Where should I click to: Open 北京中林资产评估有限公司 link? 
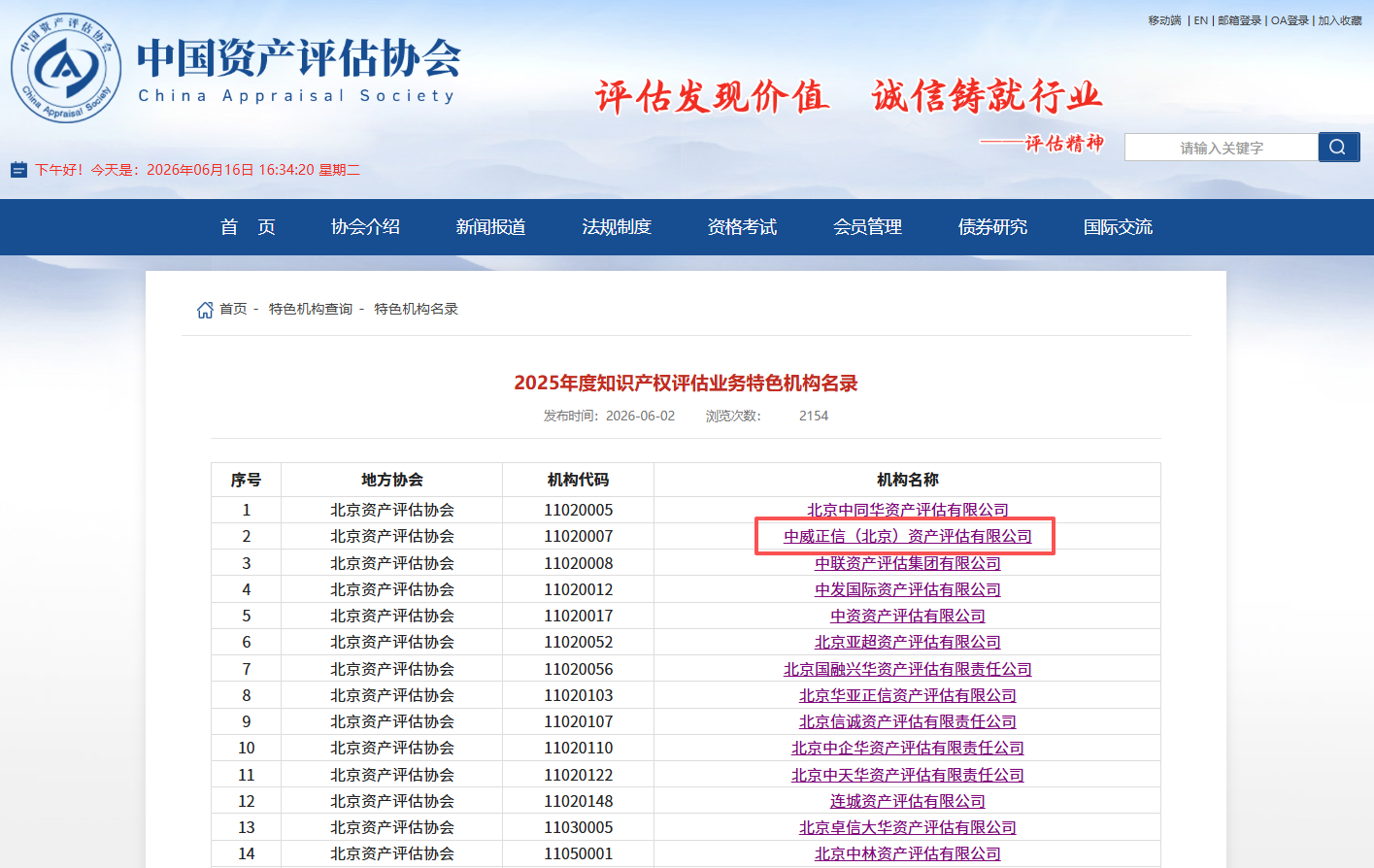point(908,853)
